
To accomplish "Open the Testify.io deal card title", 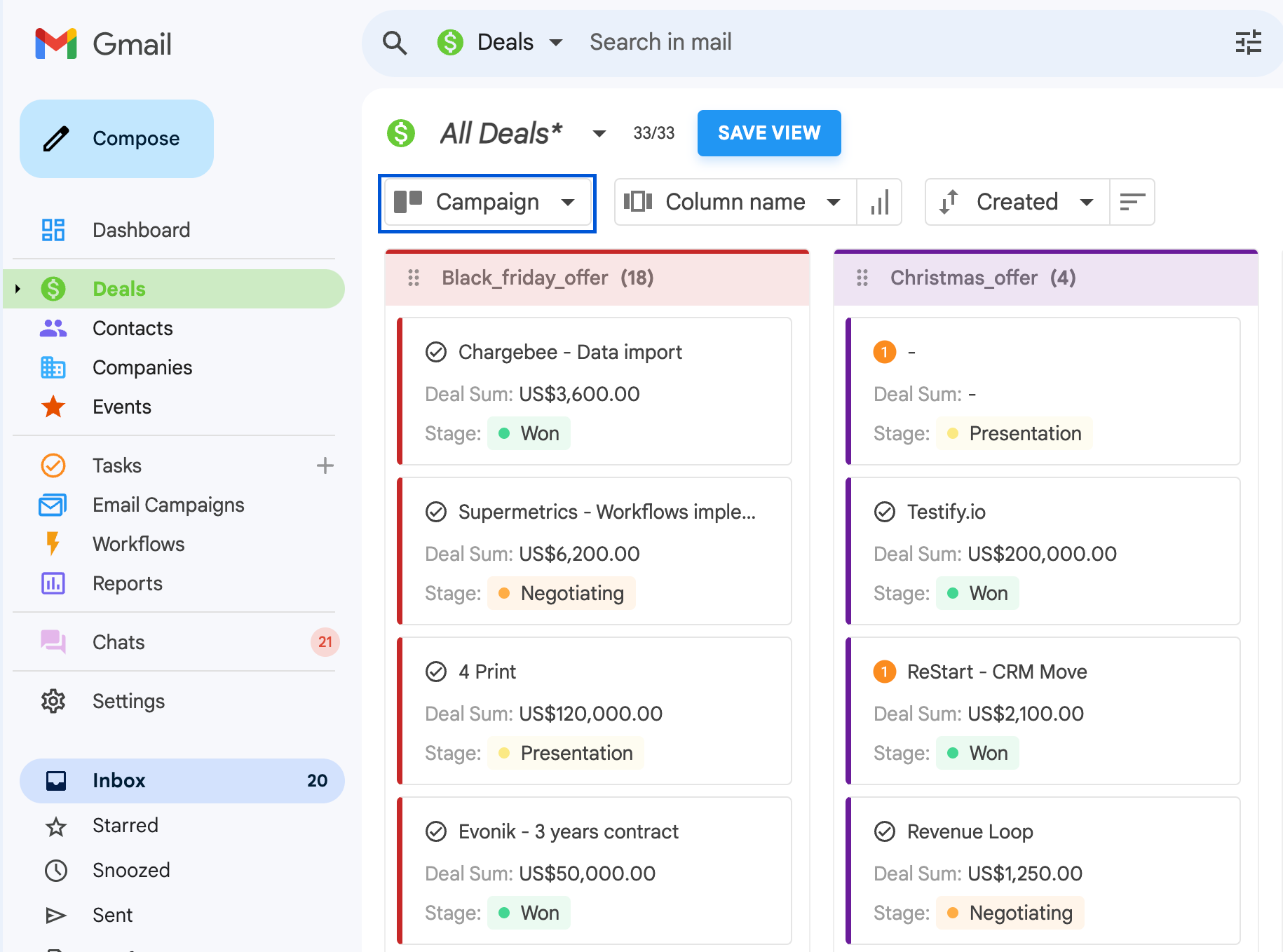I will (x=946, y=512).
